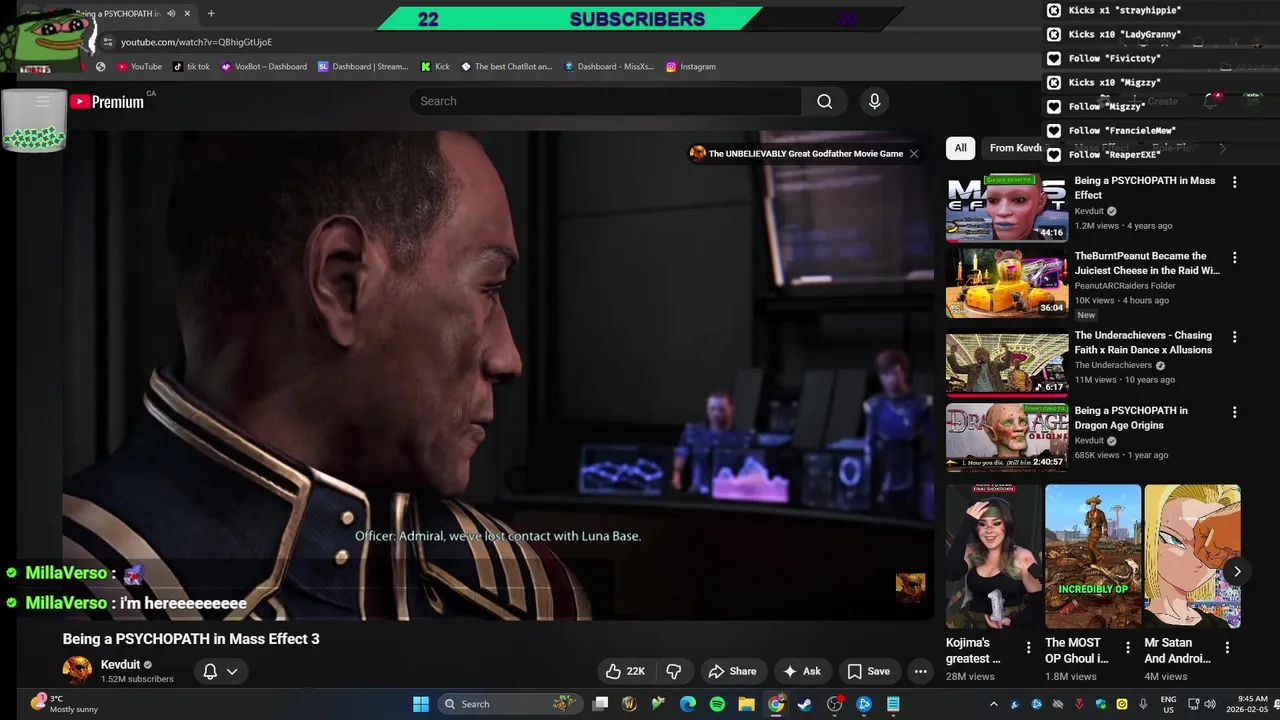Open Task View on the taskbar
Viewport: 1280px width, 720px height.
click(x=600, y=704)
